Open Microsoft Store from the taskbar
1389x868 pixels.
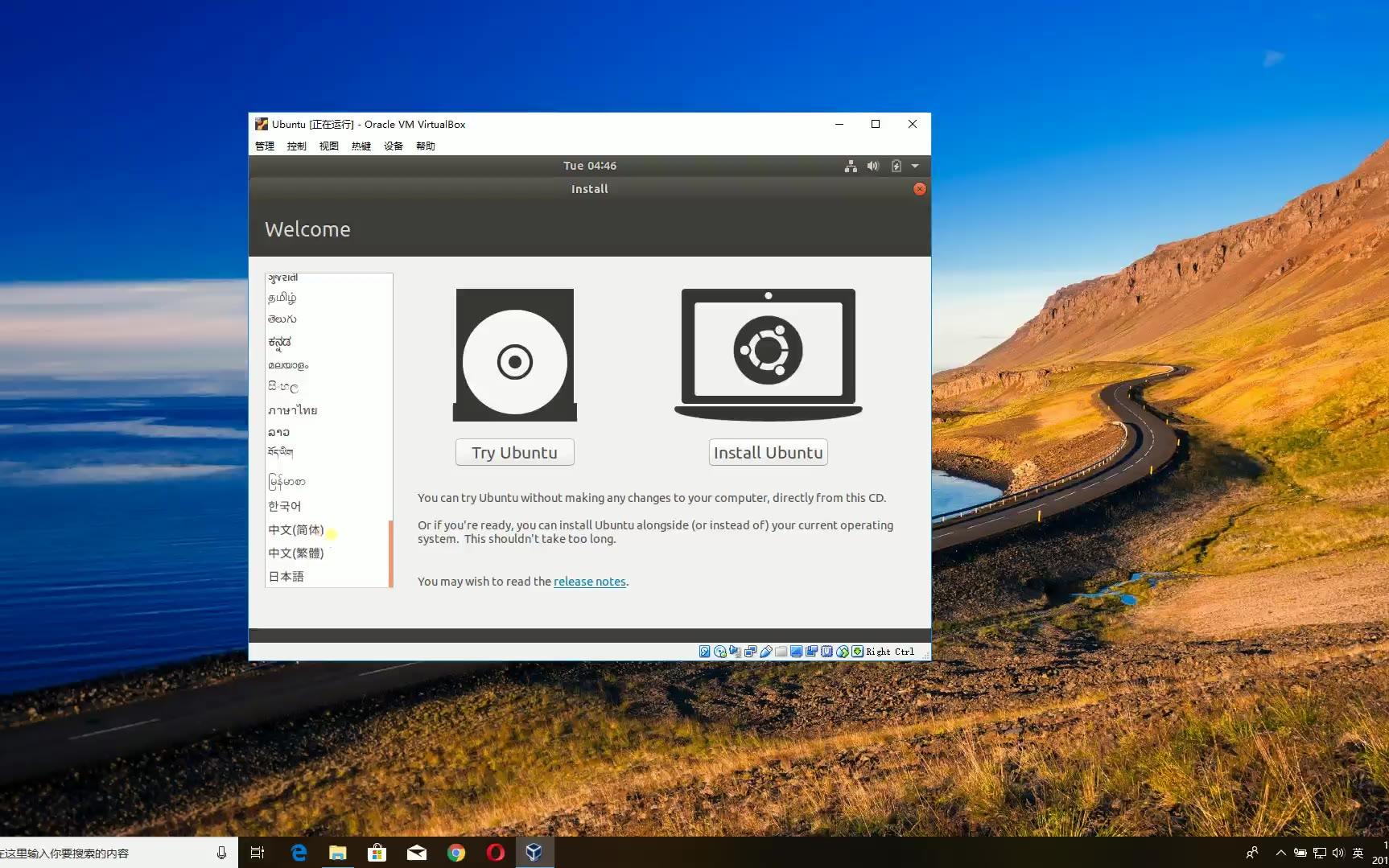(x=377, y=853)
